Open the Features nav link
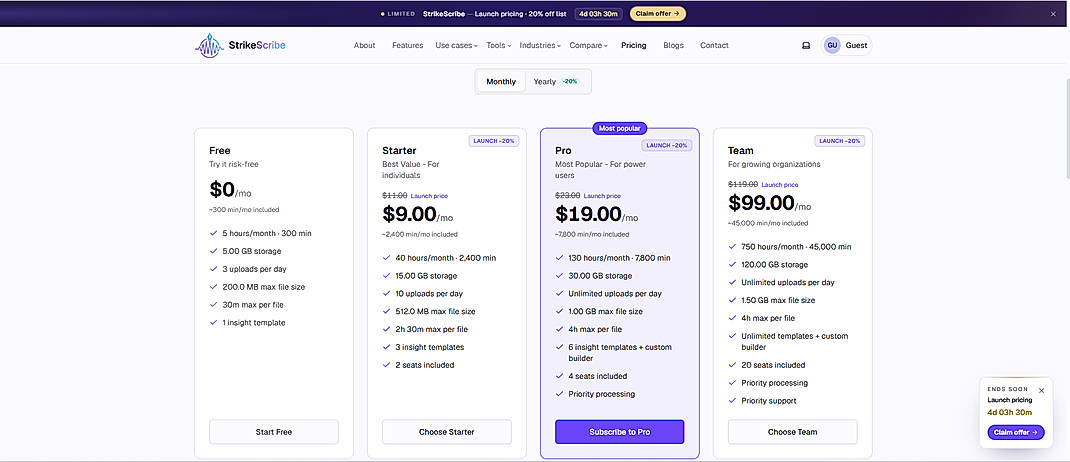Viewport: 1070px width, 462px height. point(407,46)
